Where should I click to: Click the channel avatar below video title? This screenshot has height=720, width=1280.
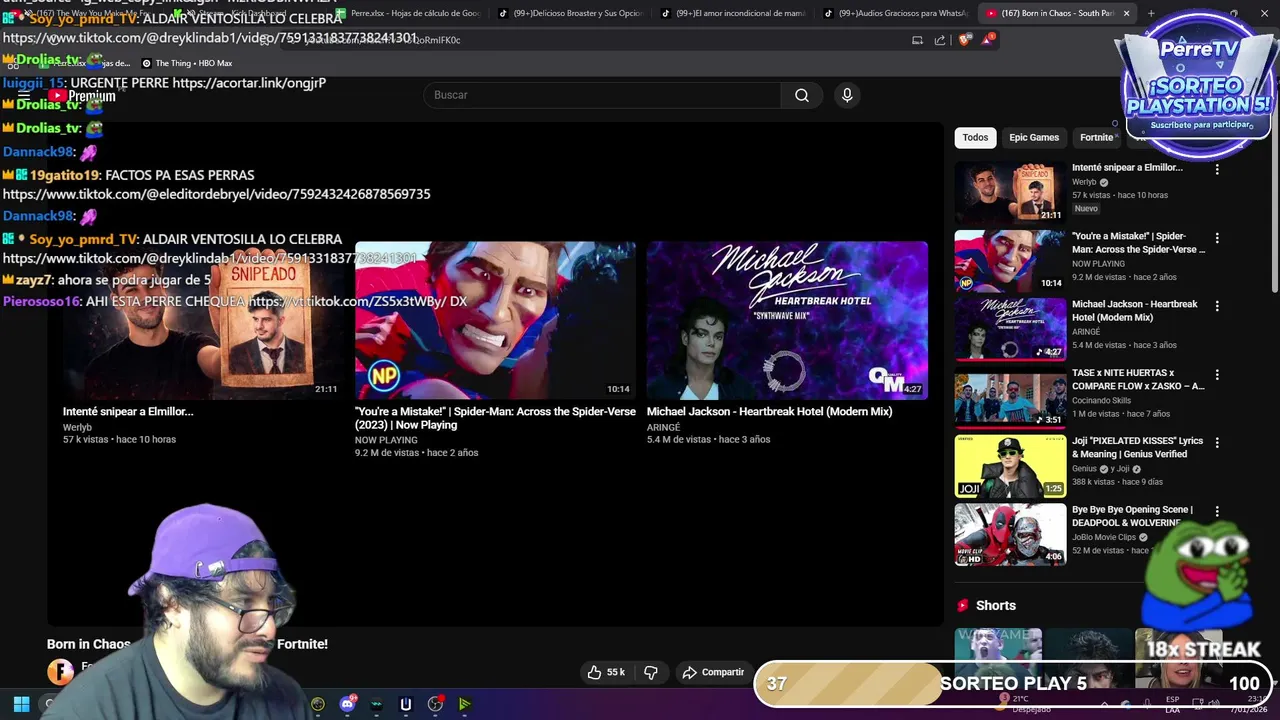(60, 672)
